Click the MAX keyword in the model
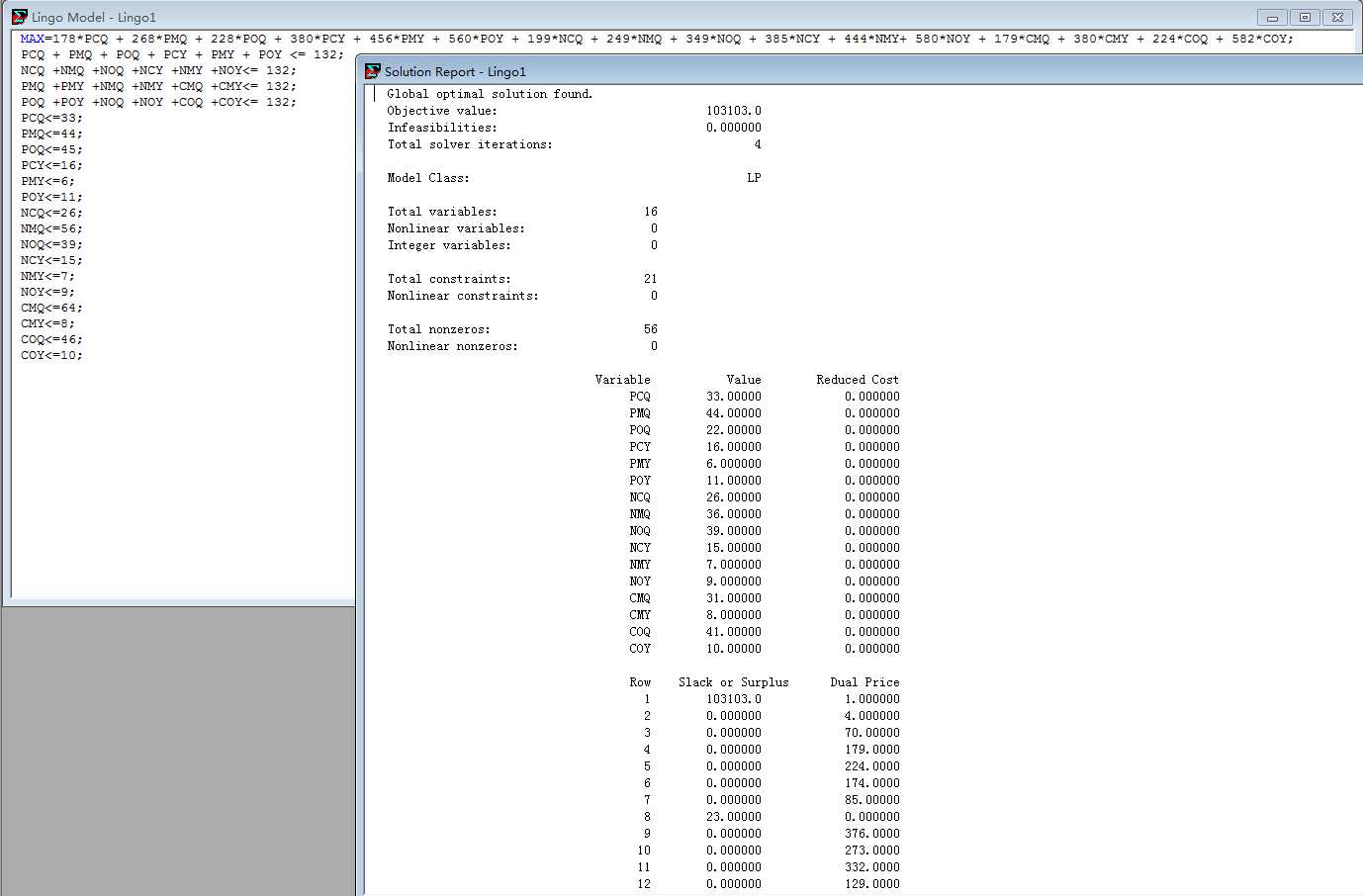The image size is (1363, 896). point(32,39)
